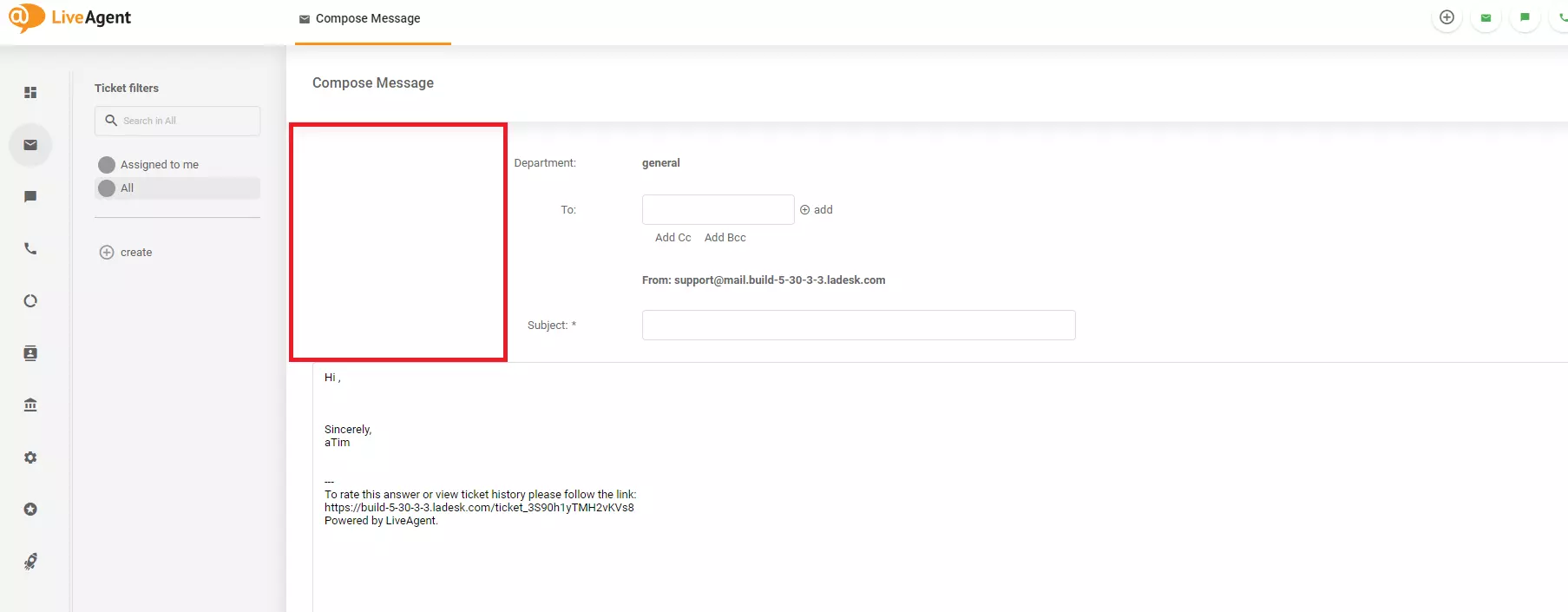Open Getting Started via the rocket icon
Image resolution: width=1568 pixels, height=612 pixels.
click(x=30, y=562)
